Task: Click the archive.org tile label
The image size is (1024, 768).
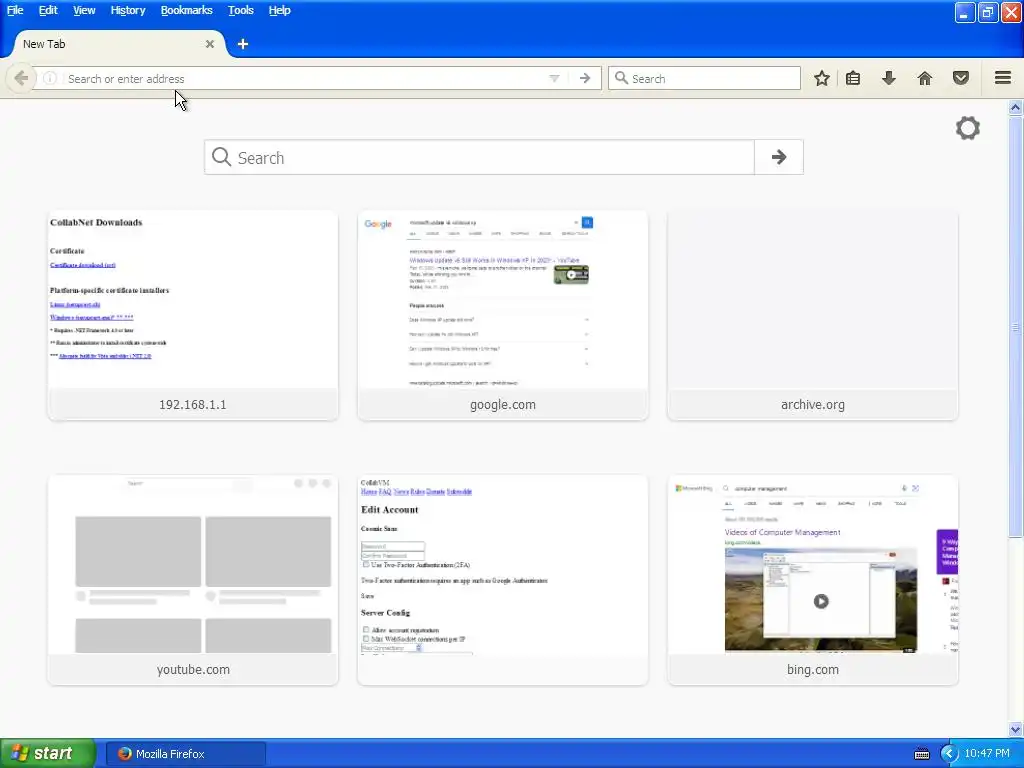Action: (x=812, y=404)
